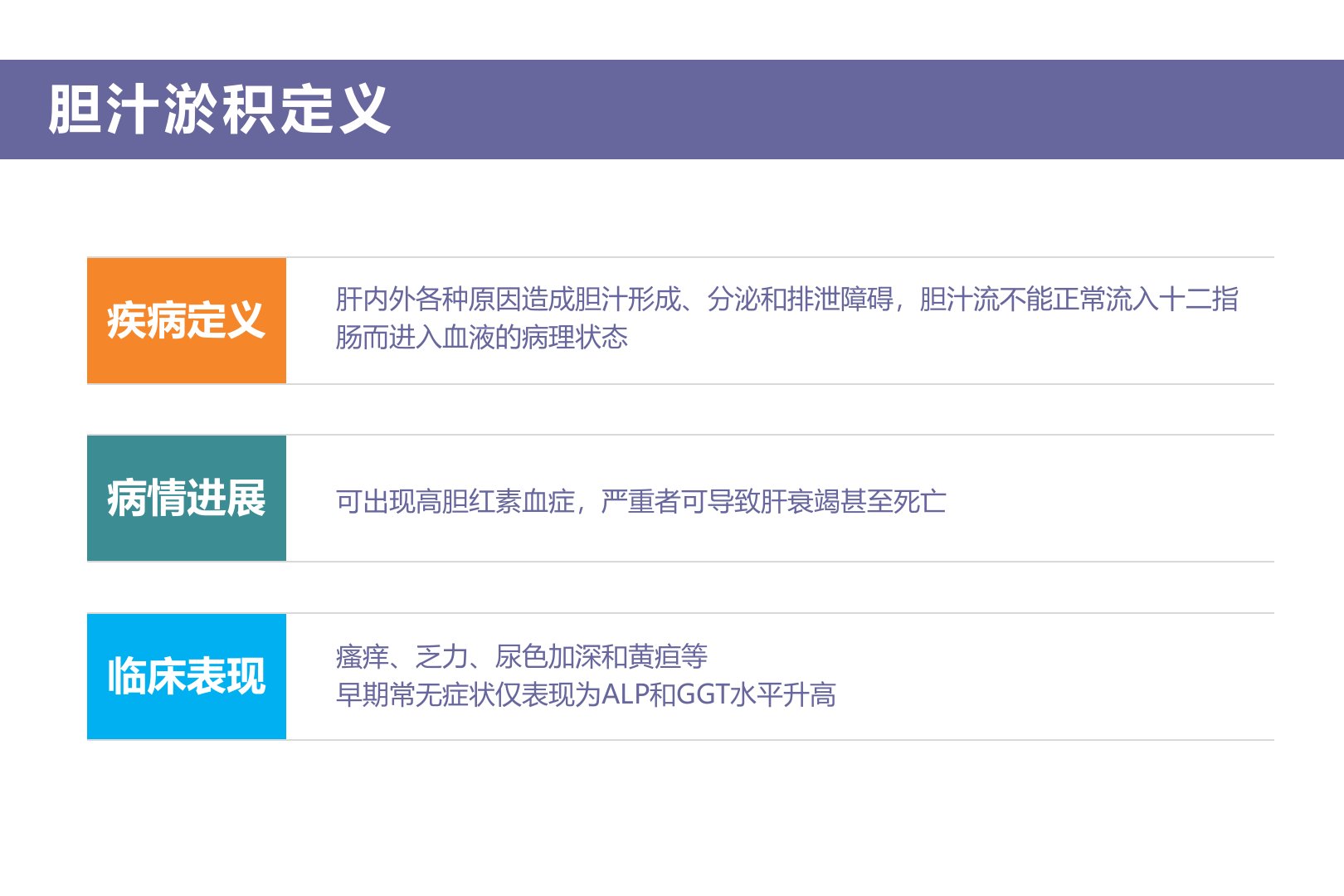The height and width of the screenshot is (896, 1344).
Task: Click the phrase "尿色加深" in symptoms line
Action: pyautogui.click(x=548, y=656)
